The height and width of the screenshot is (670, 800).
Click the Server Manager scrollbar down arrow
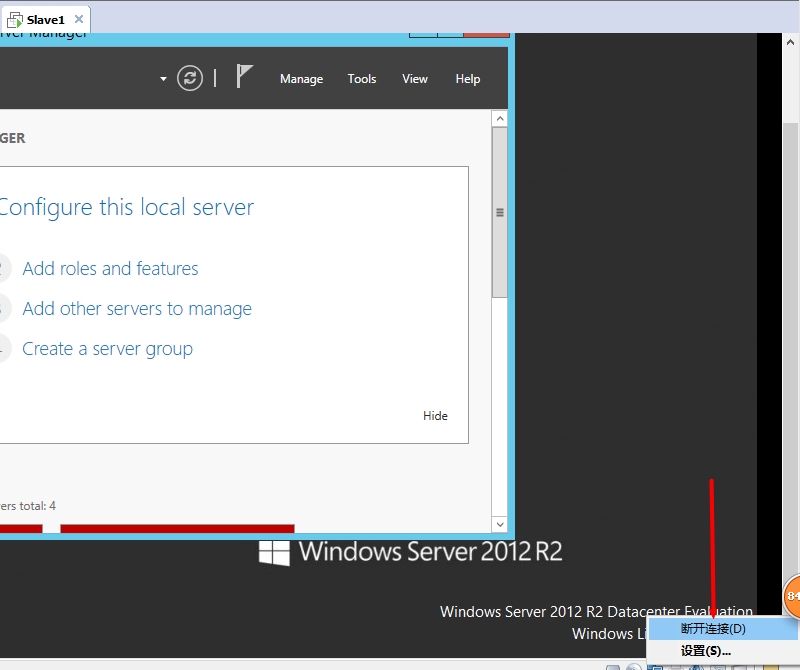500,524
